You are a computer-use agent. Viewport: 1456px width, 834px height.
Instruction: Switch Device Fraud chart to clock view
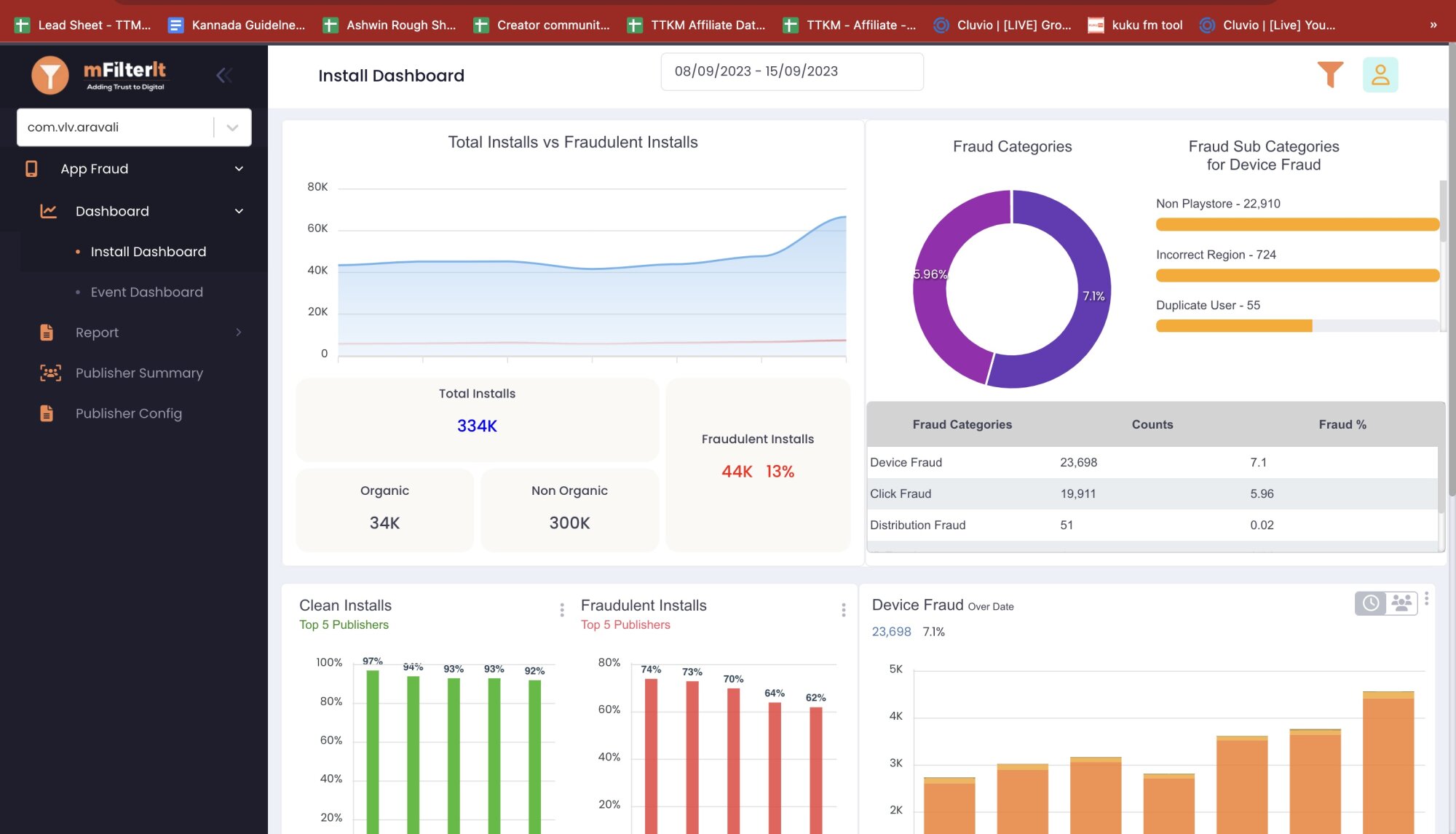[1371, 603]
